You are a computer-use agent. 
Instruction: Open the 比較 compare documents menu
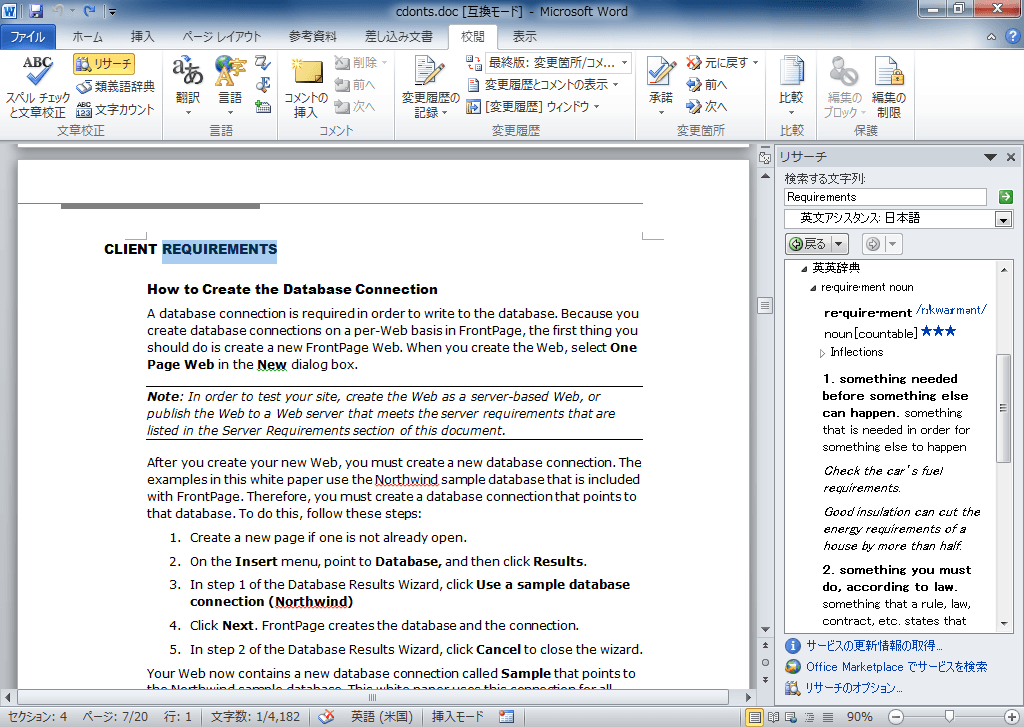click(x=791, y=88)
